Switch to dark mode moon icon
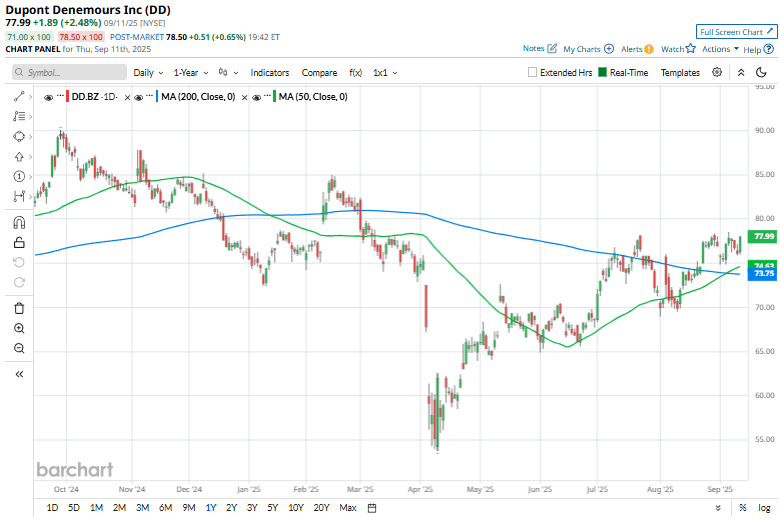 point(761,72)
